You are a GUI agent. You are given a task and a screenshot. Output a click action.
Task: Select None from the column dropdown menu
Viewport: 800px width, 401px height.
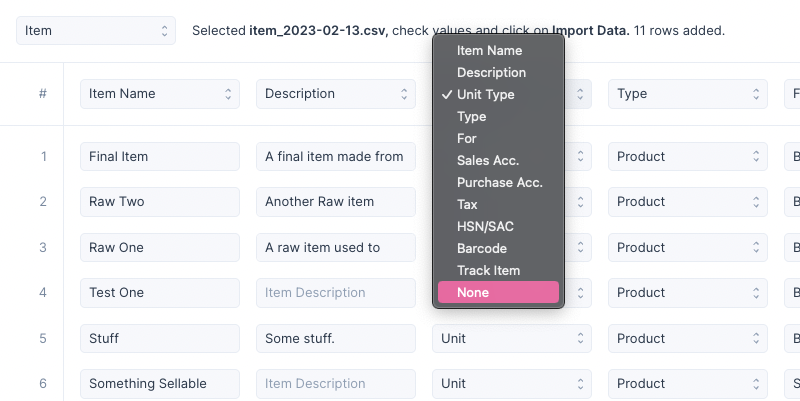click(x=498, y=292)
